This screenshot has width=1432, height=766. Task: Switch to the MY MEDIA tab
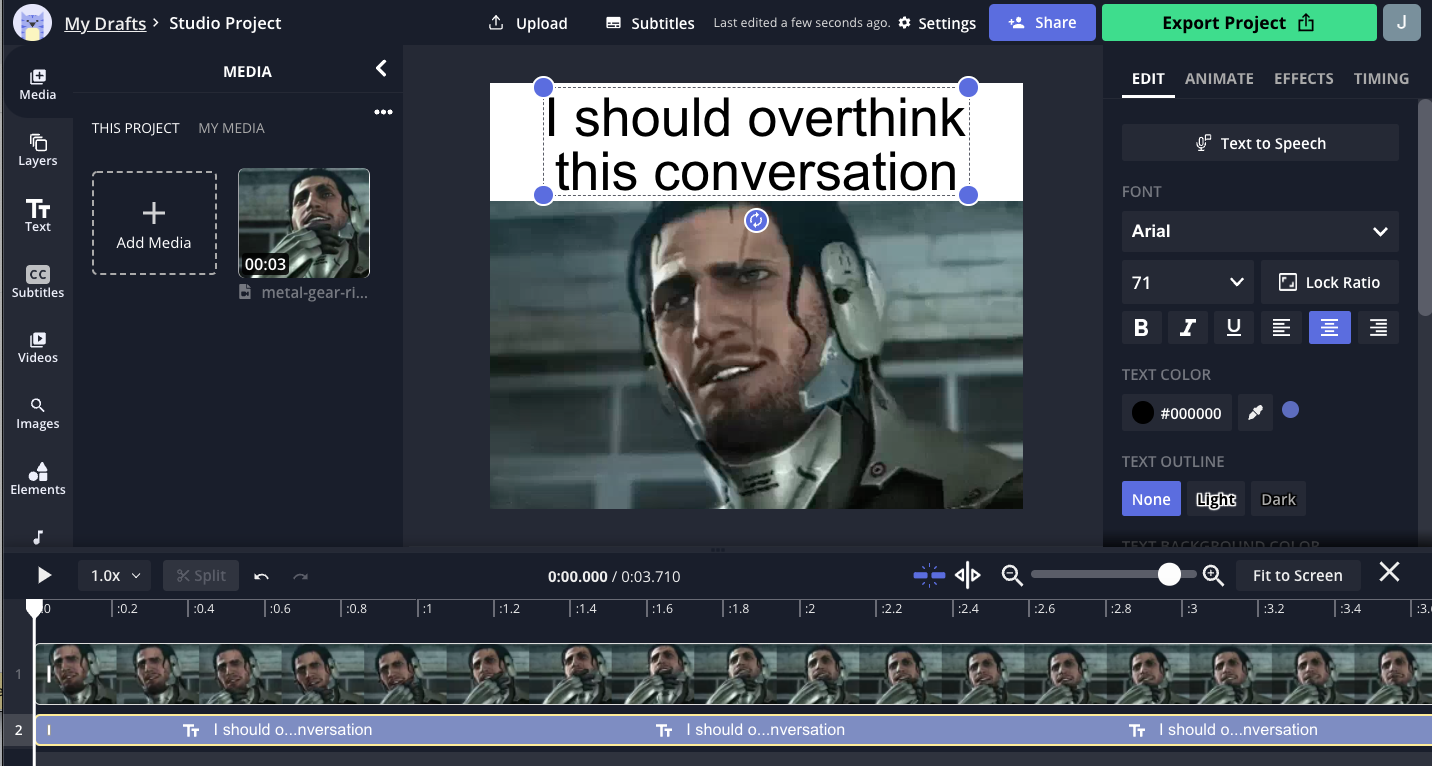[x=231, y=128]
